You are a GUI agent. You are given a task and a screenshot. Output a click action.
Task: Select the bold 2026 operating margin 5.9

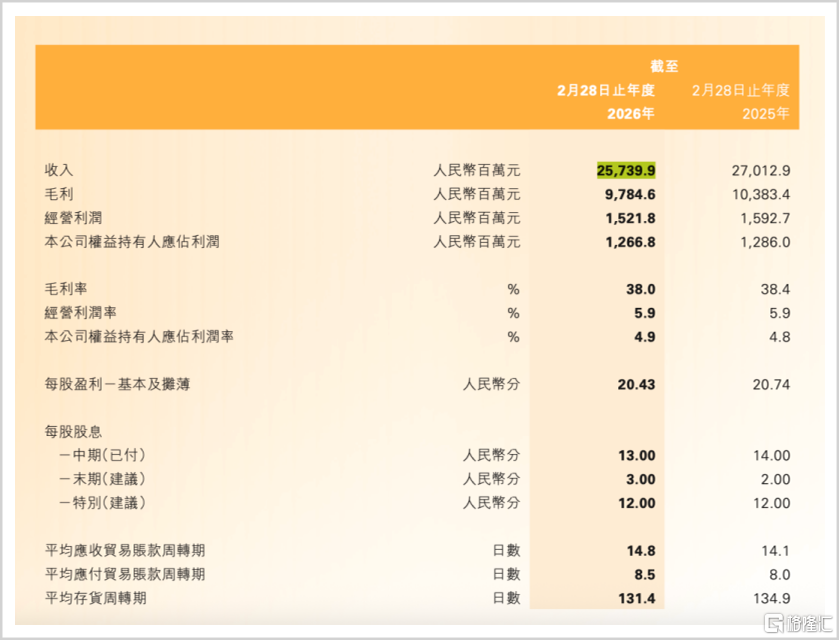pos(645,313)
